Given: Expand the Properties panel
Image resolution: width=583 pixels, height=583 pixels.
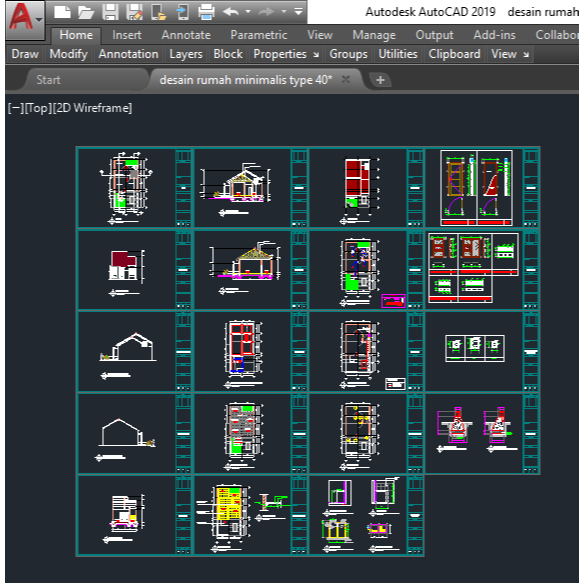Looking at the screenshot, I should point(280,54).
